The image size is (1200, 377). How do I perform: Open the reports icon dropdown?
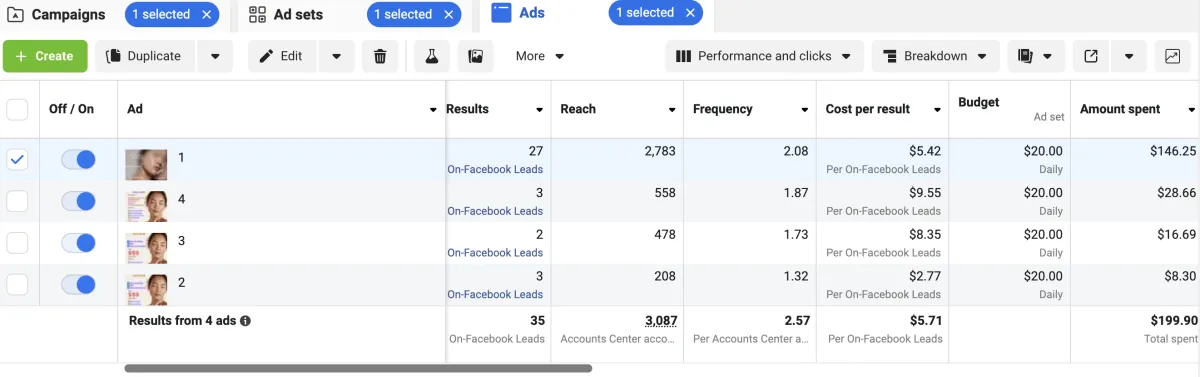coord(1035,56)
